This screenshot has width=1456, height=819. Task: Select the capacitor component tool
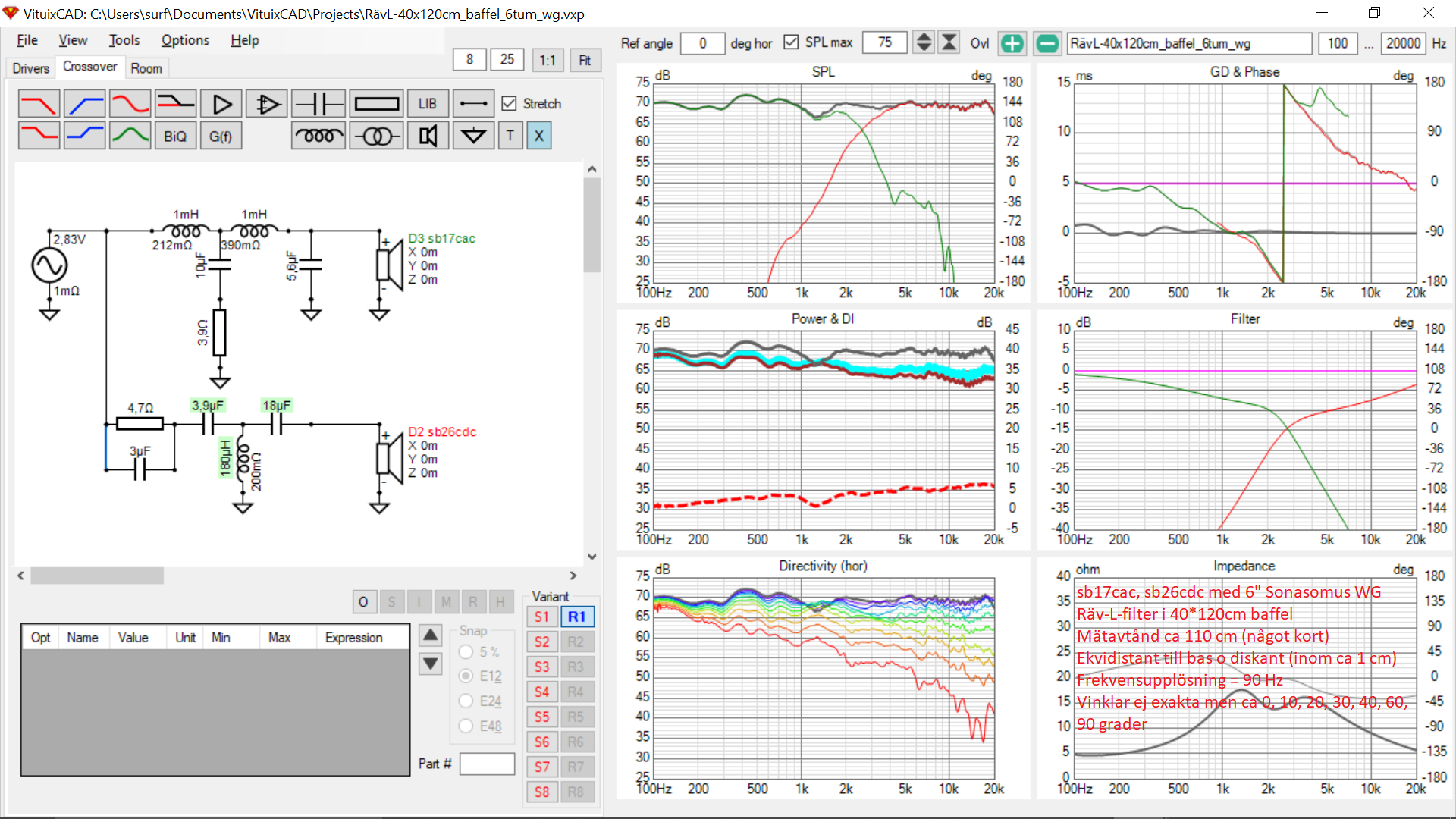click(318, 104)
